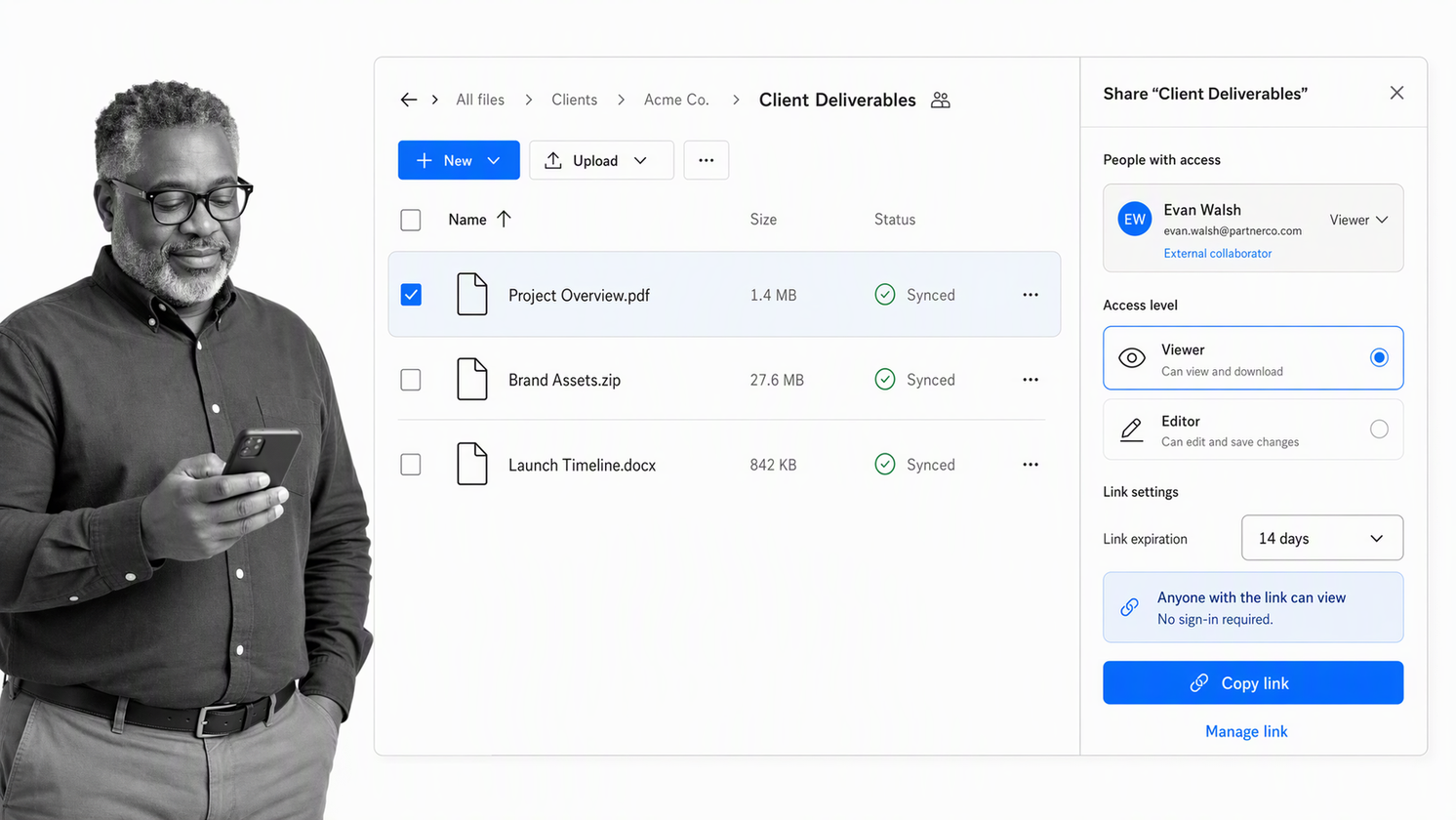Open shared members icon beside Client Deliverables
Image resolution: width=1456 pixels, height=820 pixels.
click(x=941, y=100)
